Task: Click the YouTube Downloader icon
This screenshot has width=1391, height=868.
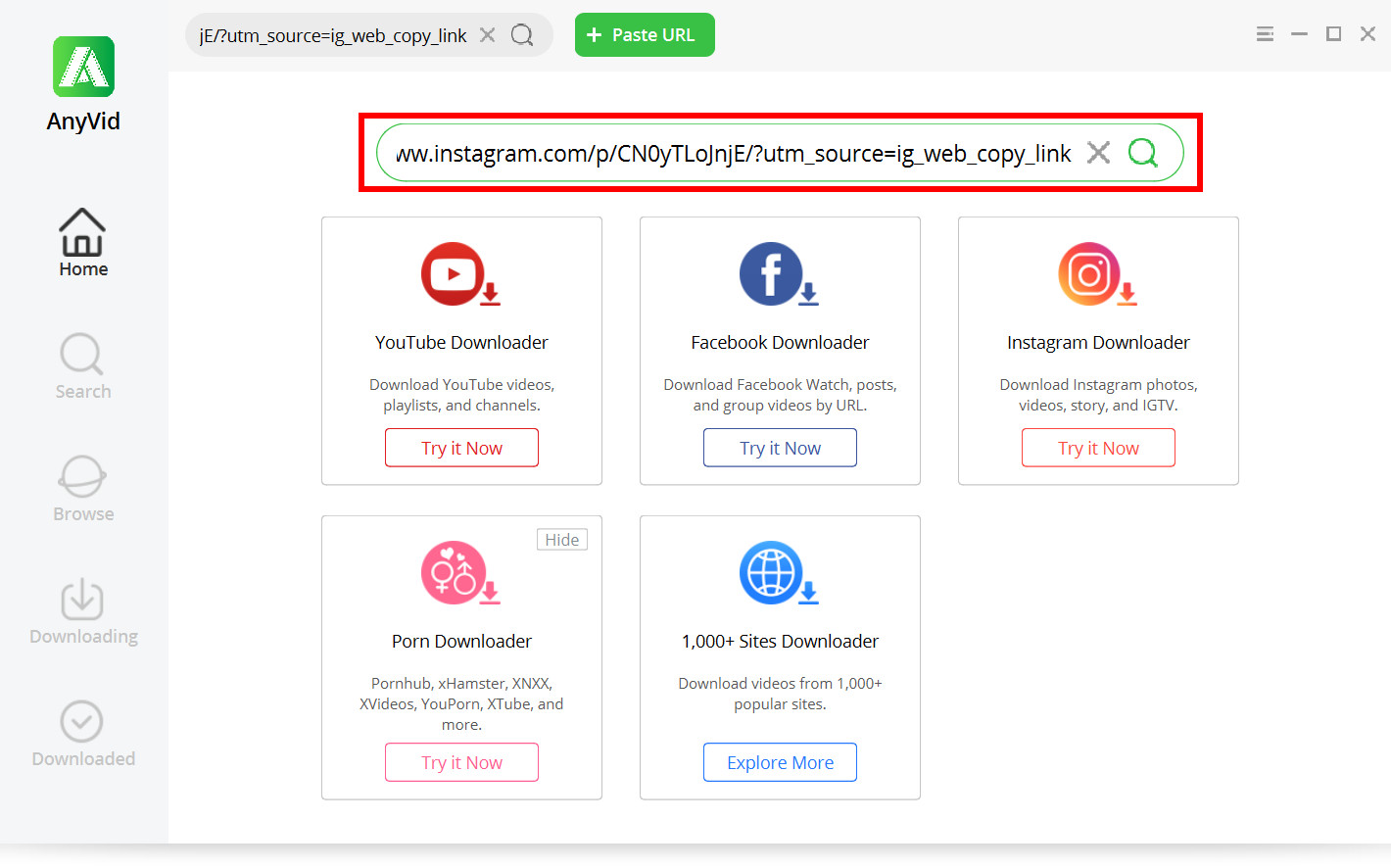Action: (x=460, y=274)
